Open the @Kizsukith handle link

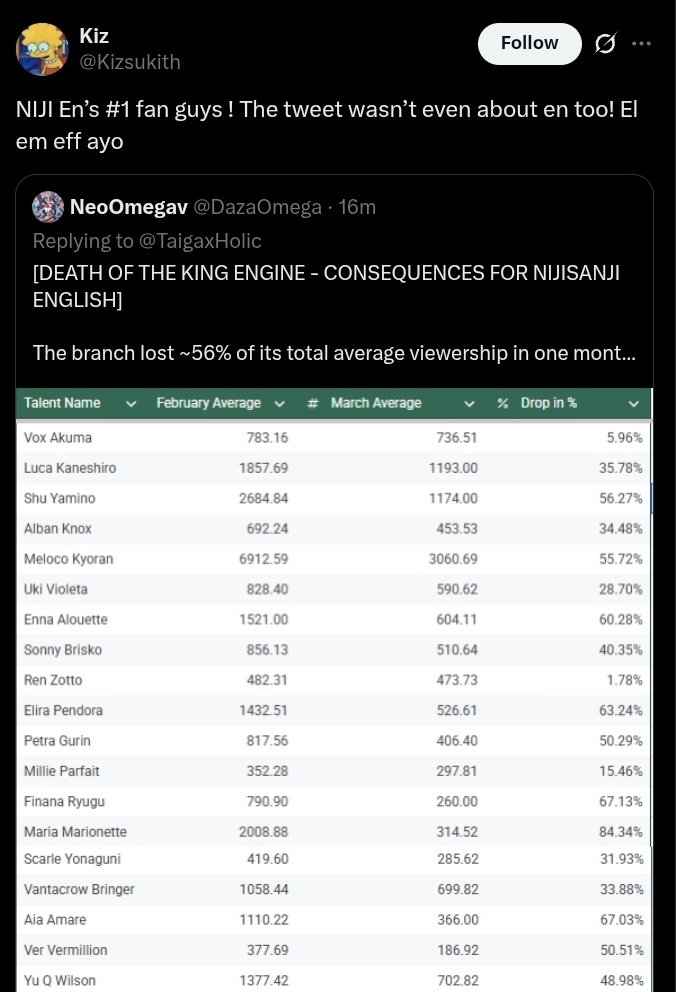130,62
